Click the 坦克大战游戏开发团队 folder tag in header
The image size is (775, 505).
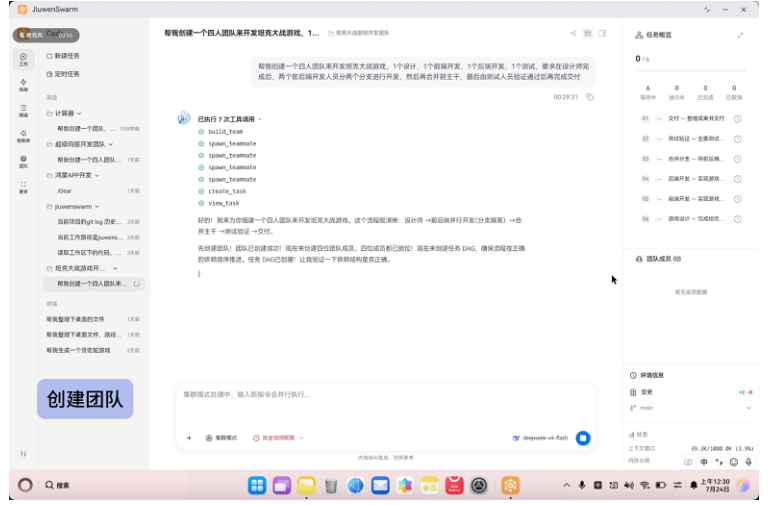coord(359,33)
